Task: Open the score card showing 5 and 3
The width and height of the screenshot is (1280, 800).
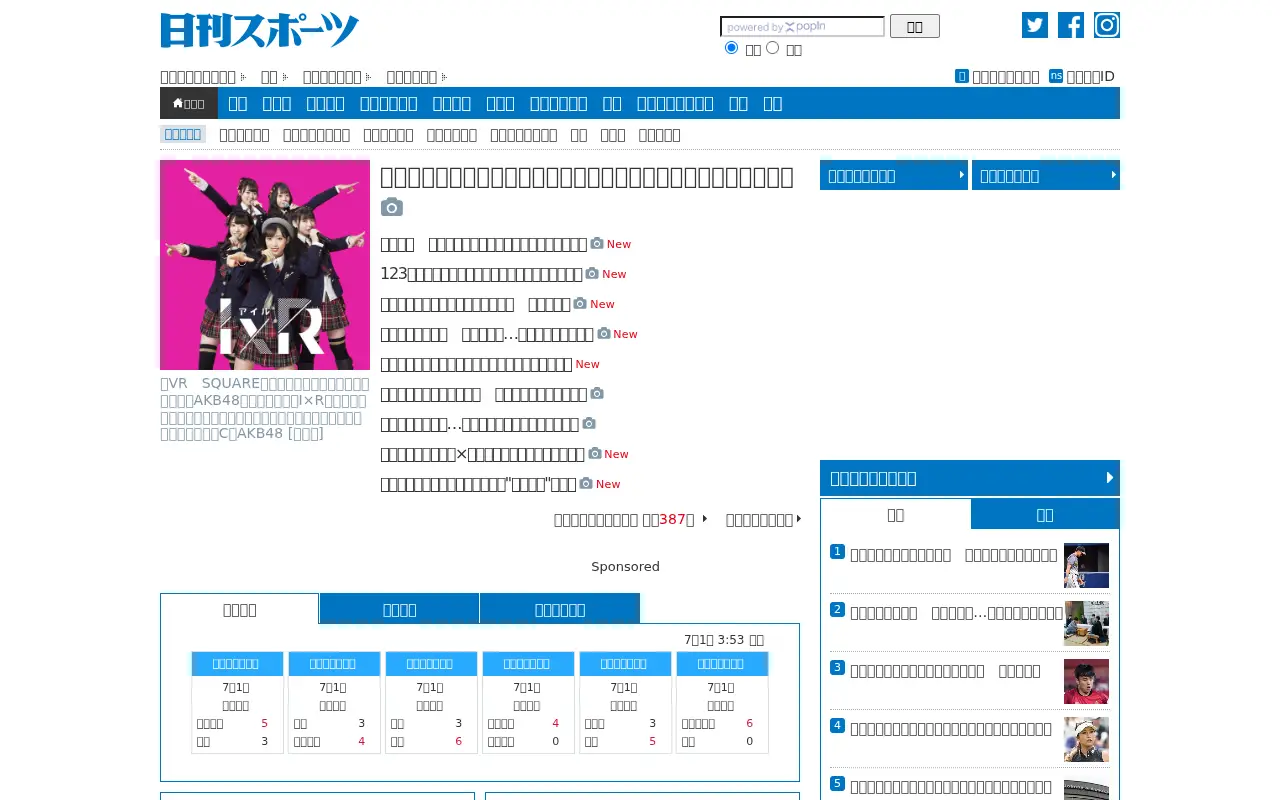Action: point(236,702)
